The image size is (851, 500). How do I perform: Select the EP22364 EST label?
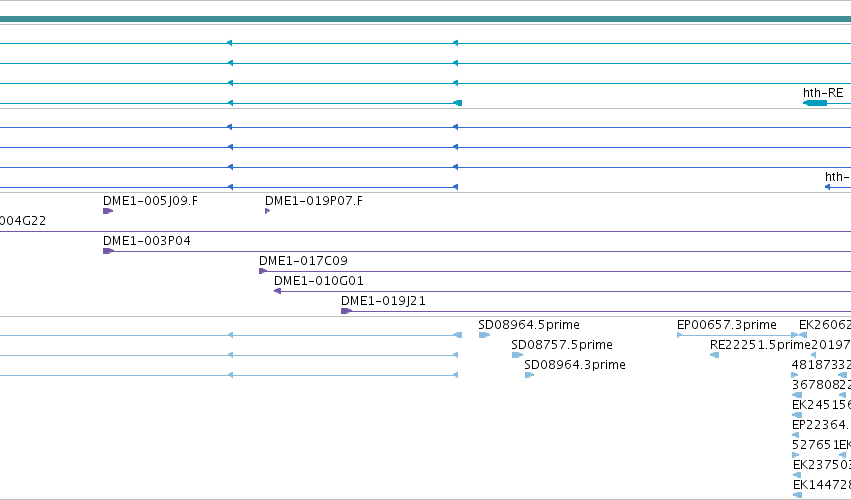pos(821,425)
